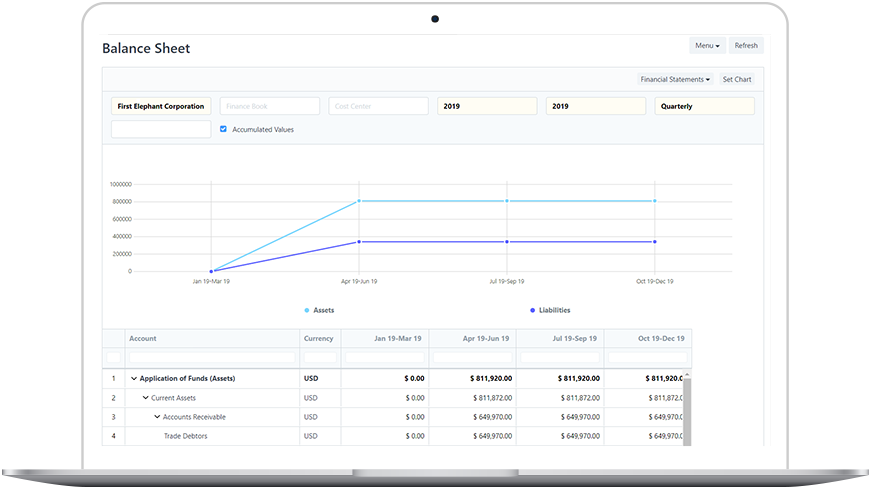Screen dimensions: 870x490
Task: Collapse the Accounts Receivable chevron
Action: 157,417
